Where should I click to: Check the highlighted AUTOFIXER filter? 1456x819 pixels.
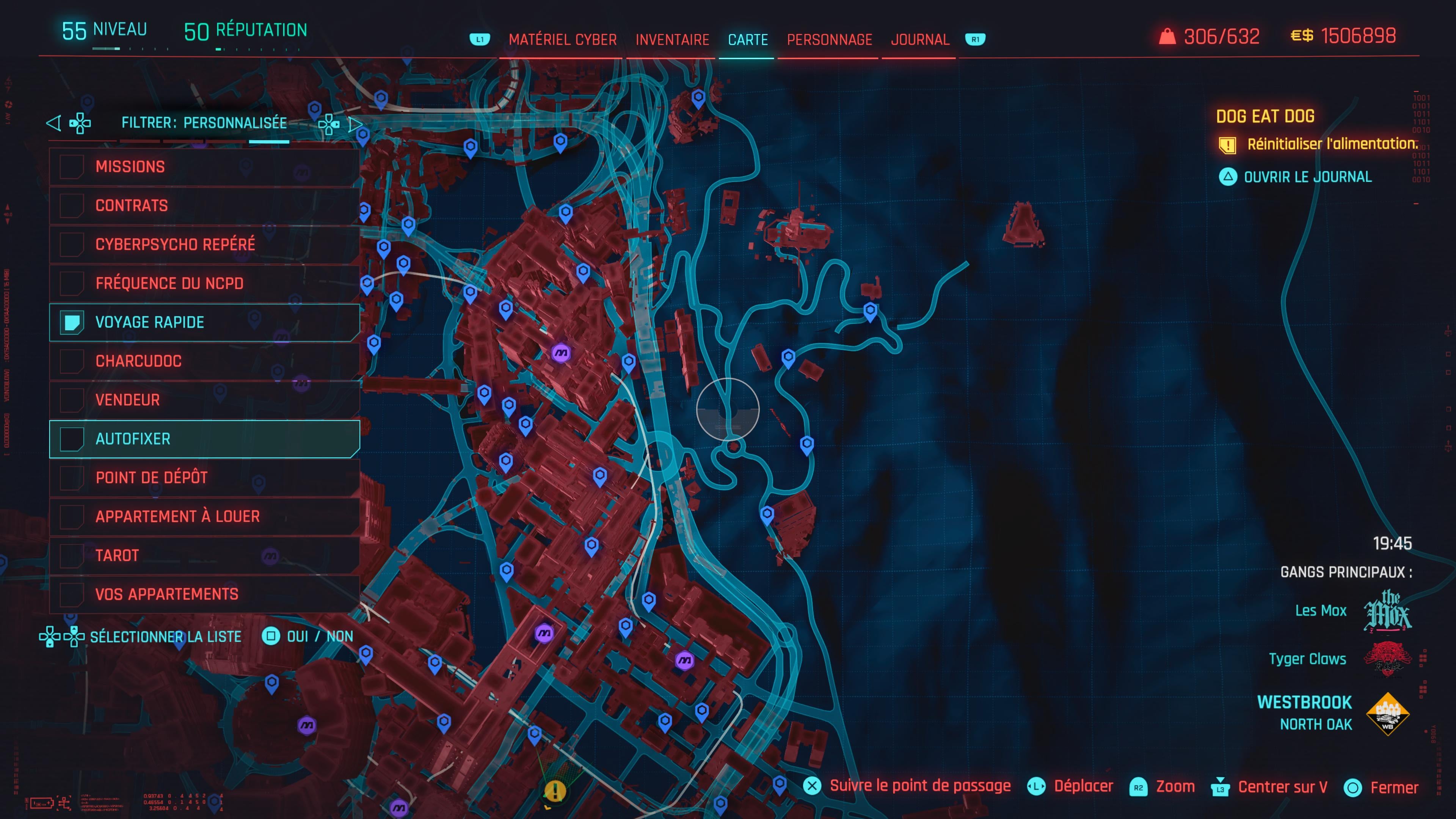[72, 439]
